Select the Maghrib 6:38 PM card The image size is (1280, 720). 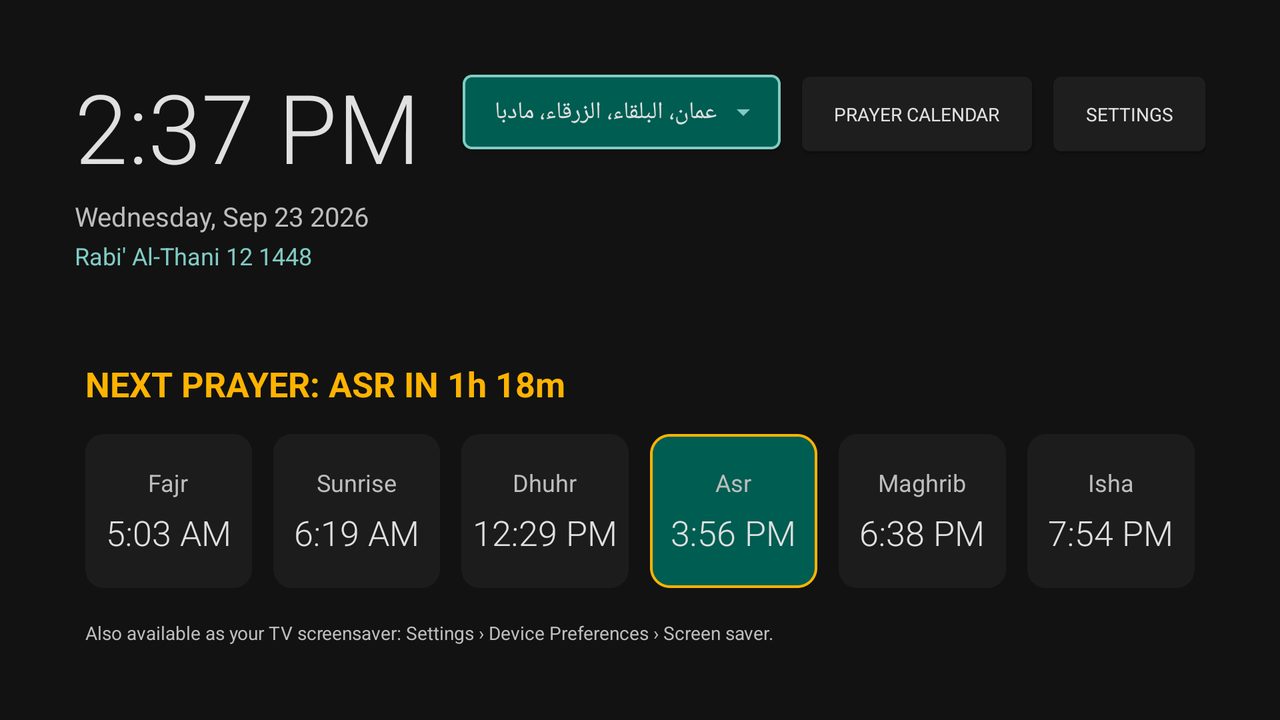(x=922, y=511)
